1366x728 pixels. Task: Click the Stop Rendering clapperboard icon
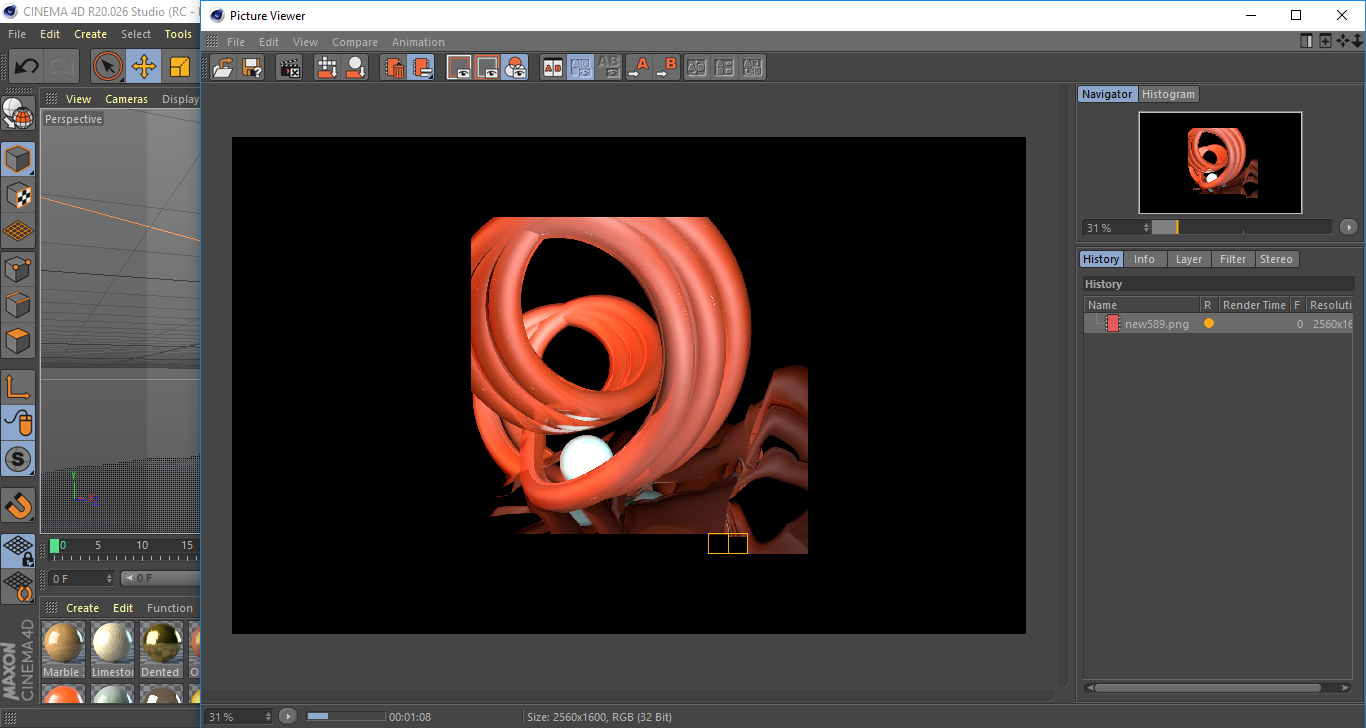pos(290,68)
